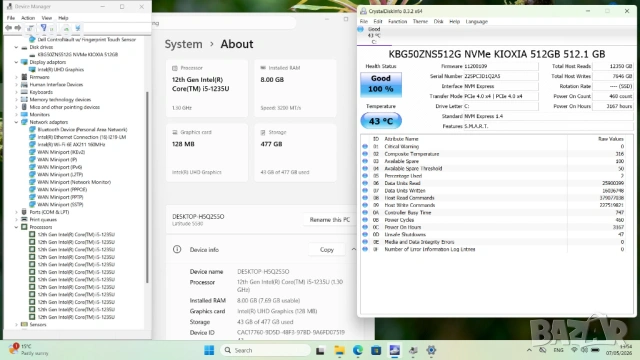Viewport: 640px width, 360px height.
Task: Click the Good 100 % health status button
Action: (x=381, y=84)
